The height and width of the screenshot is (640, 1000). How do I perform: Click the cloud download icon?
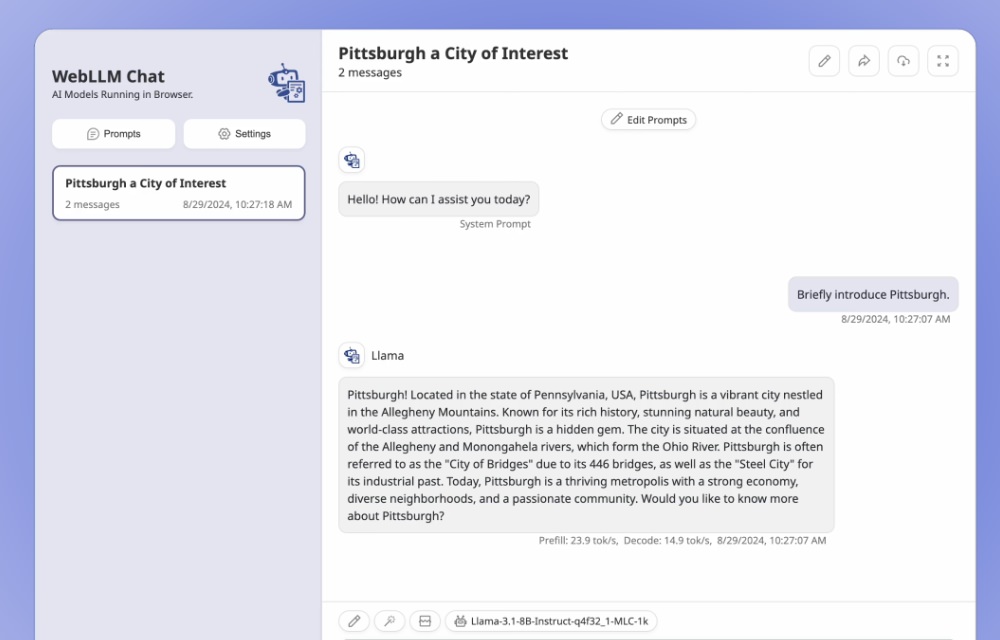click(x=903, y=61)
